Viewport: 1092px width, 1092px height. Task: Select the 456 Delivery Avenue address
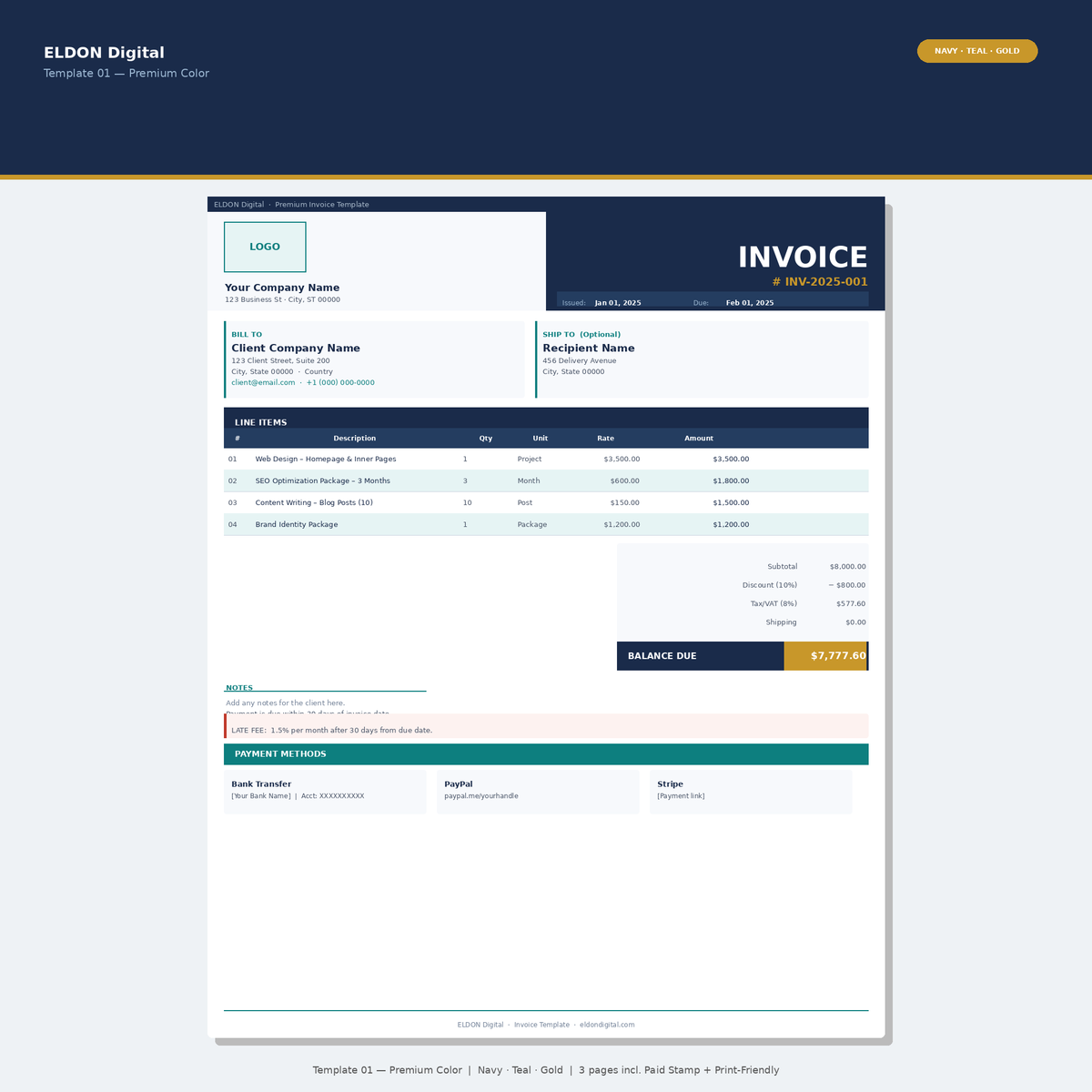(x=580, y=361)
